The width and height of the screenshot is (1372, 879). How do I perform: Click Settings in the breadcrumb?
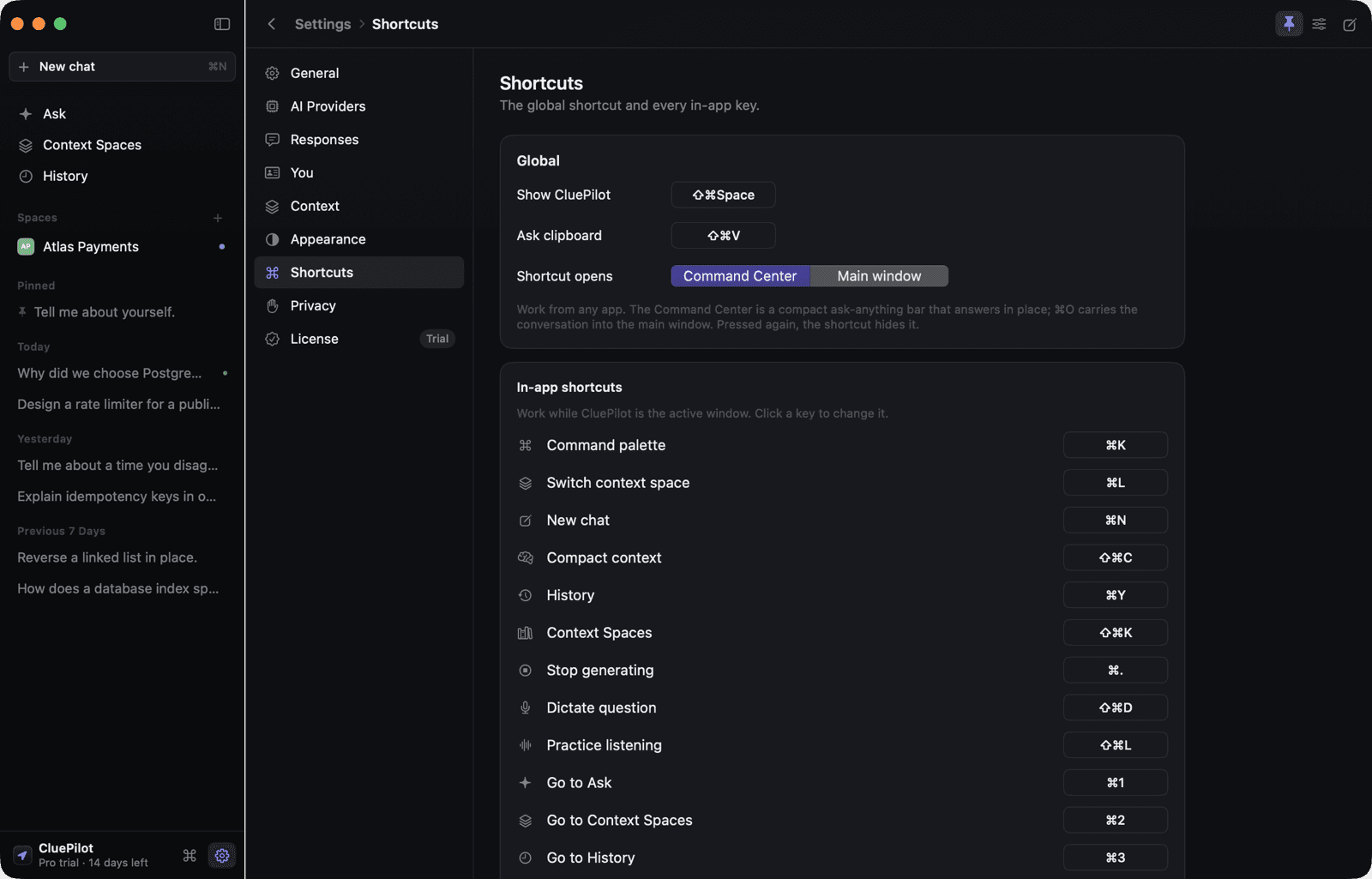(x=322, y=24)
